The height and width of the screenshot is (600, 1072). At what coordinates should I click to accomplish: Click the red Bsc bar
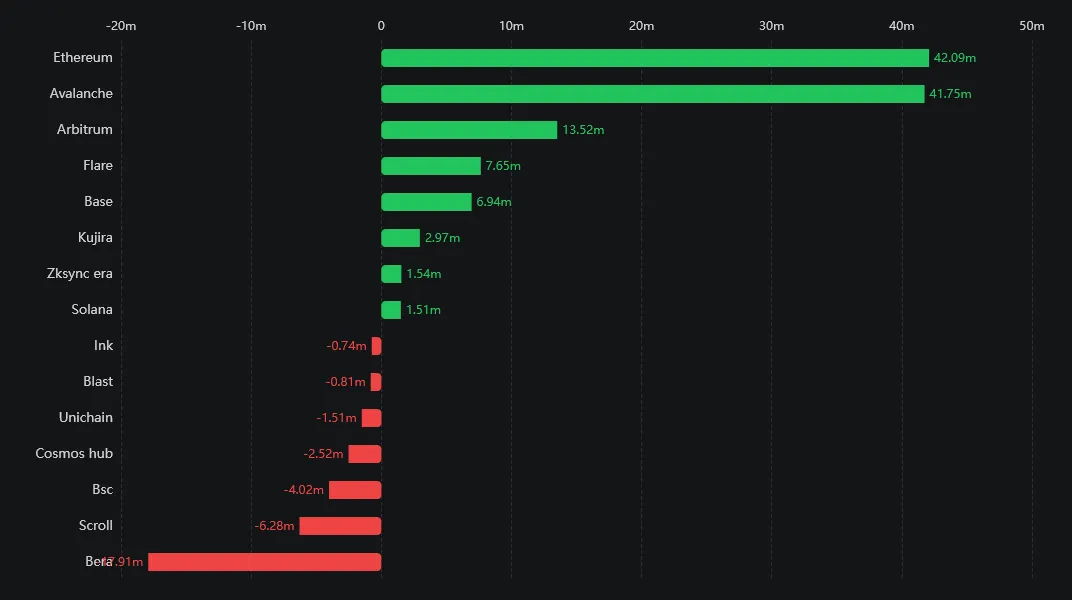click(355, 490)
